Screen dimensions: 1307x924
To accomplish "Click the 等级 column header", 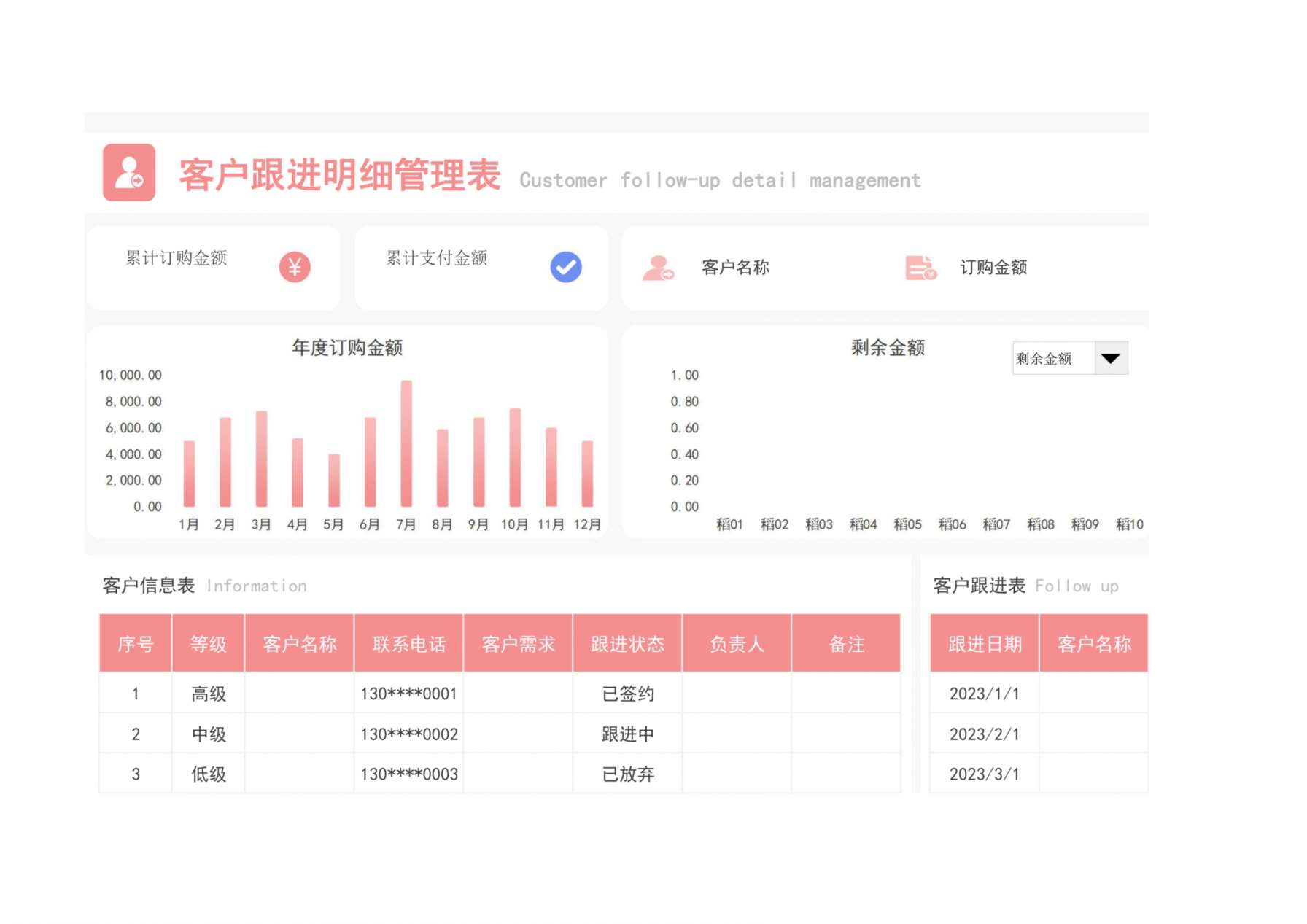I will [x=209, y=643].
